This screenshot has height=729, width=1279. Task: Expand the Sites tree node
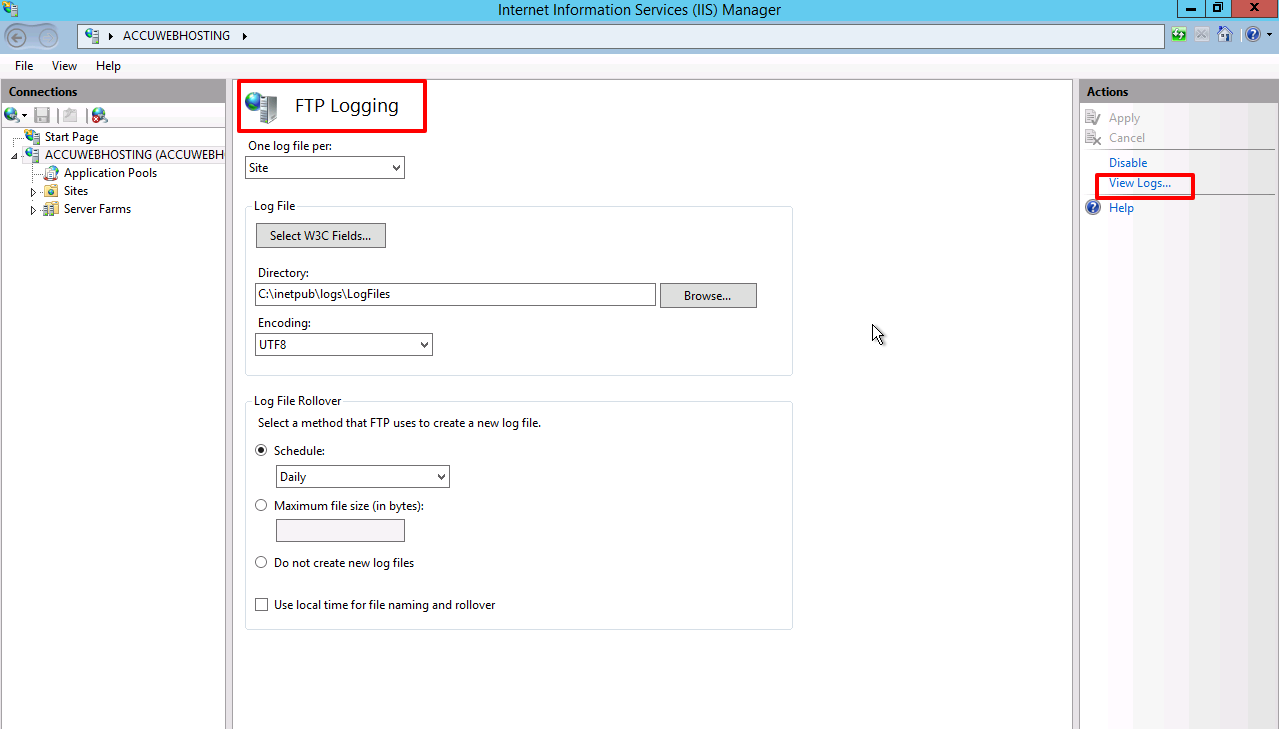33,190
